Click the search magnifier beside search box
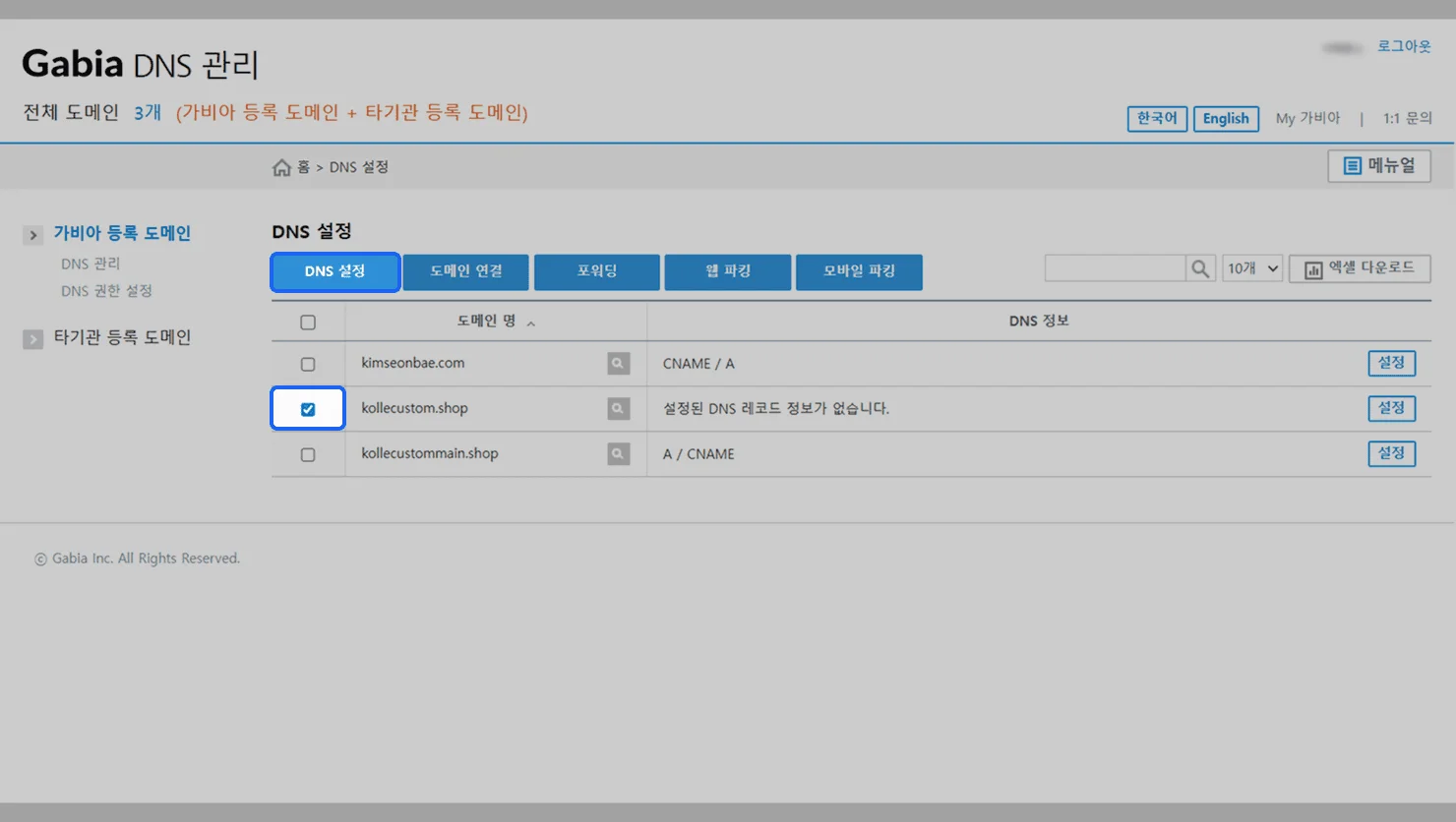 [1200, 268]
